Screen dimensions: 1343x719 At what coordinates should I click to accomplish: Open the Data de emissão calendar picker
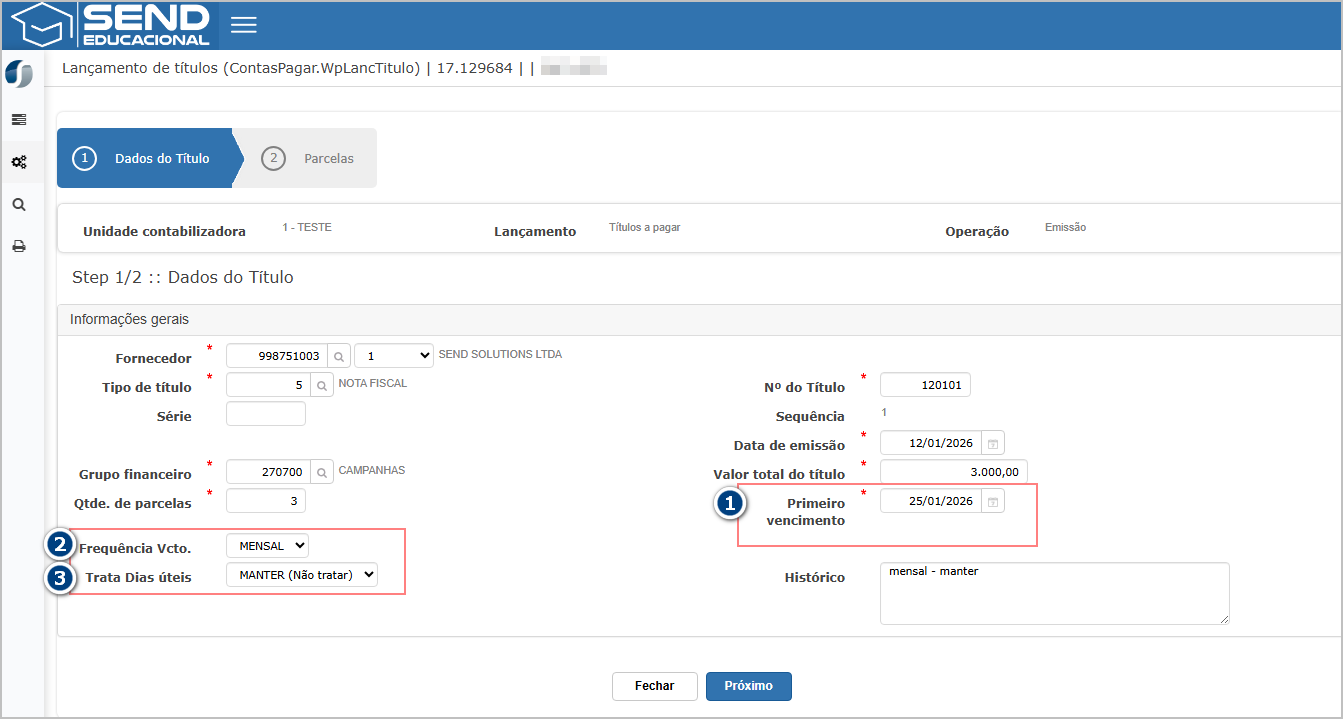tap(993, 443)
